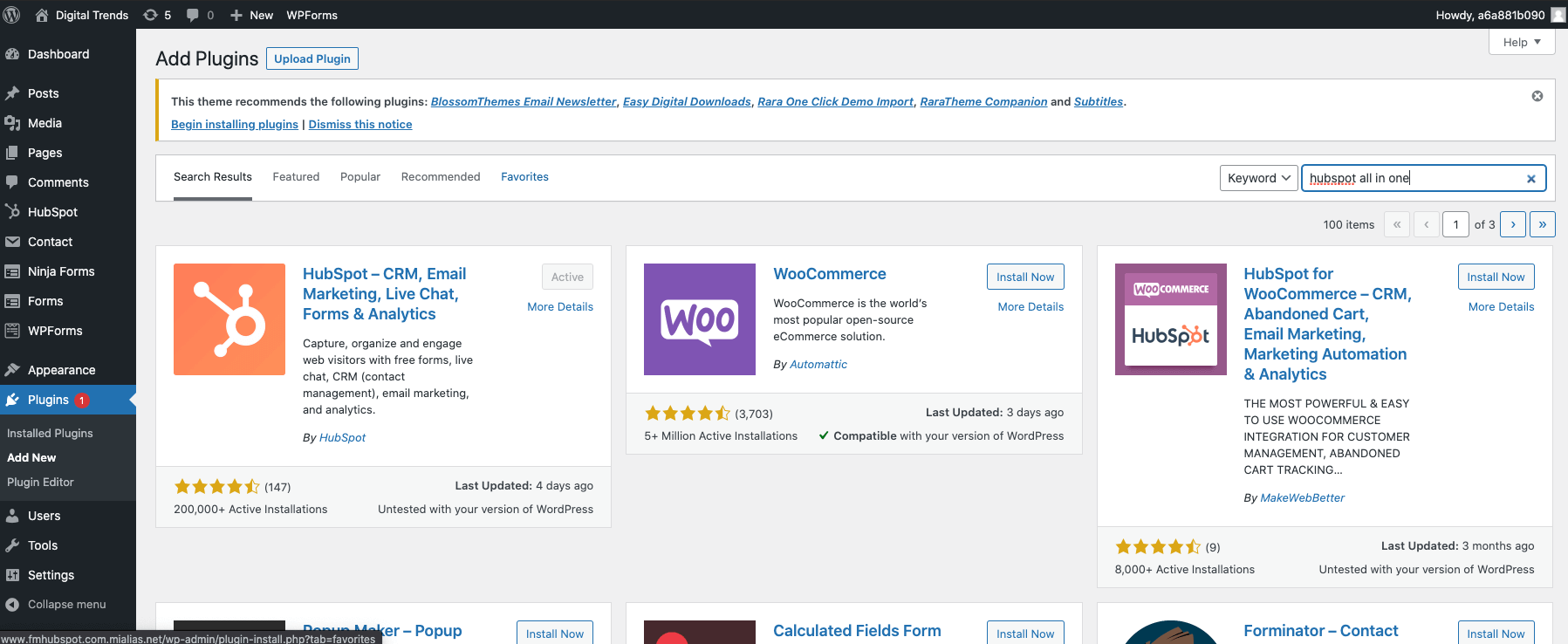
Task: Open the Keyword search type dropdown
Action: coord(1258,178)
